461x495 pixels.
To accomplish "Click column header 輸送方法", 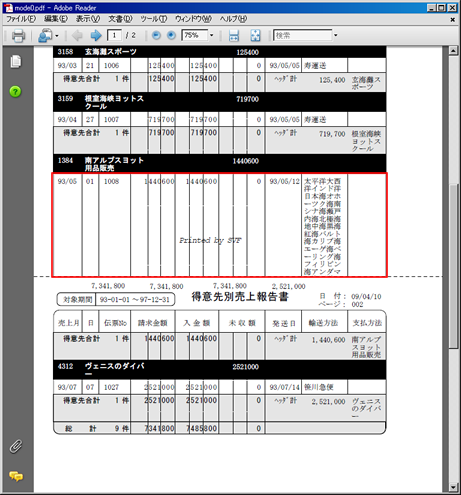I will click(x=323, y=323).
